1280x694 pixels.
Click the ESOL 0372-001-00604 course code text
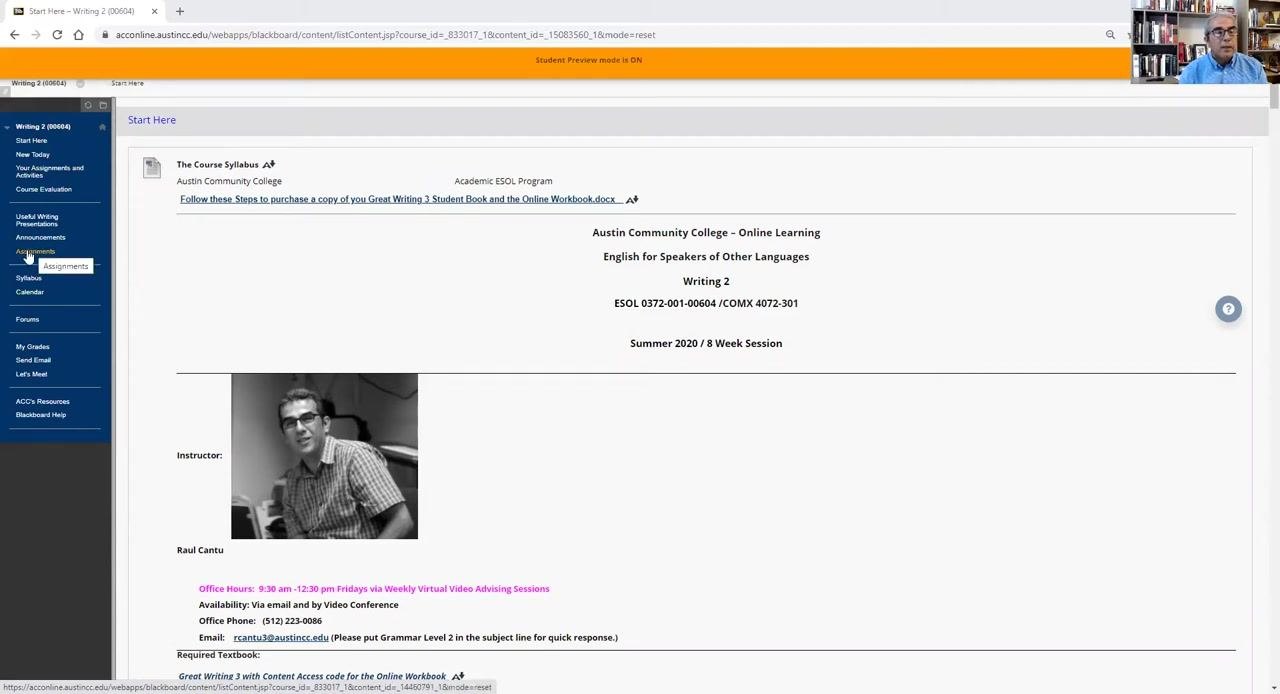706,303
